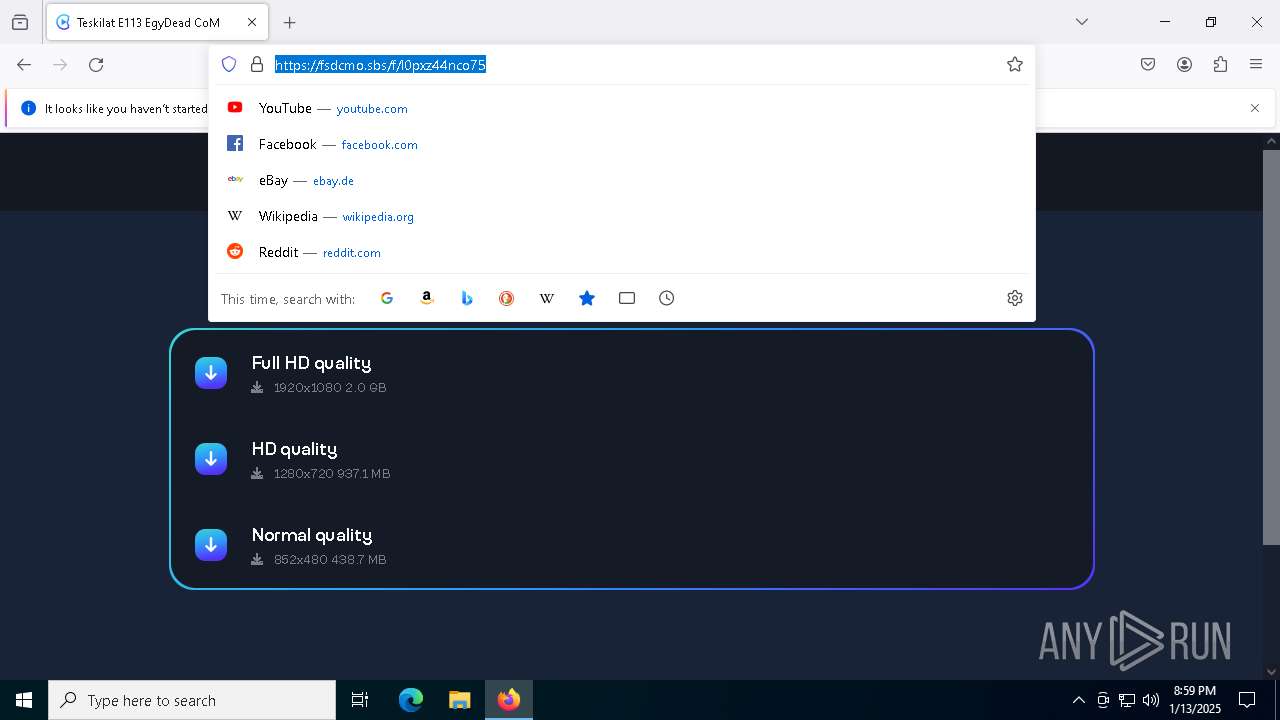The height and width of the screenshot is (720, 1280).
Task: Go back to the previous page
Action: (x=24, y=65)
